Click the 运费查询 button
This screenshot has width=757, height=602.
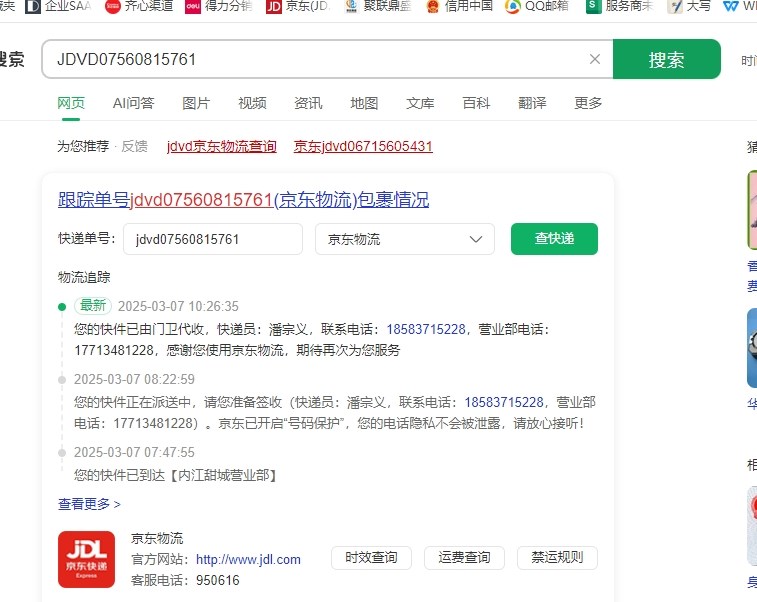(464, 558)
